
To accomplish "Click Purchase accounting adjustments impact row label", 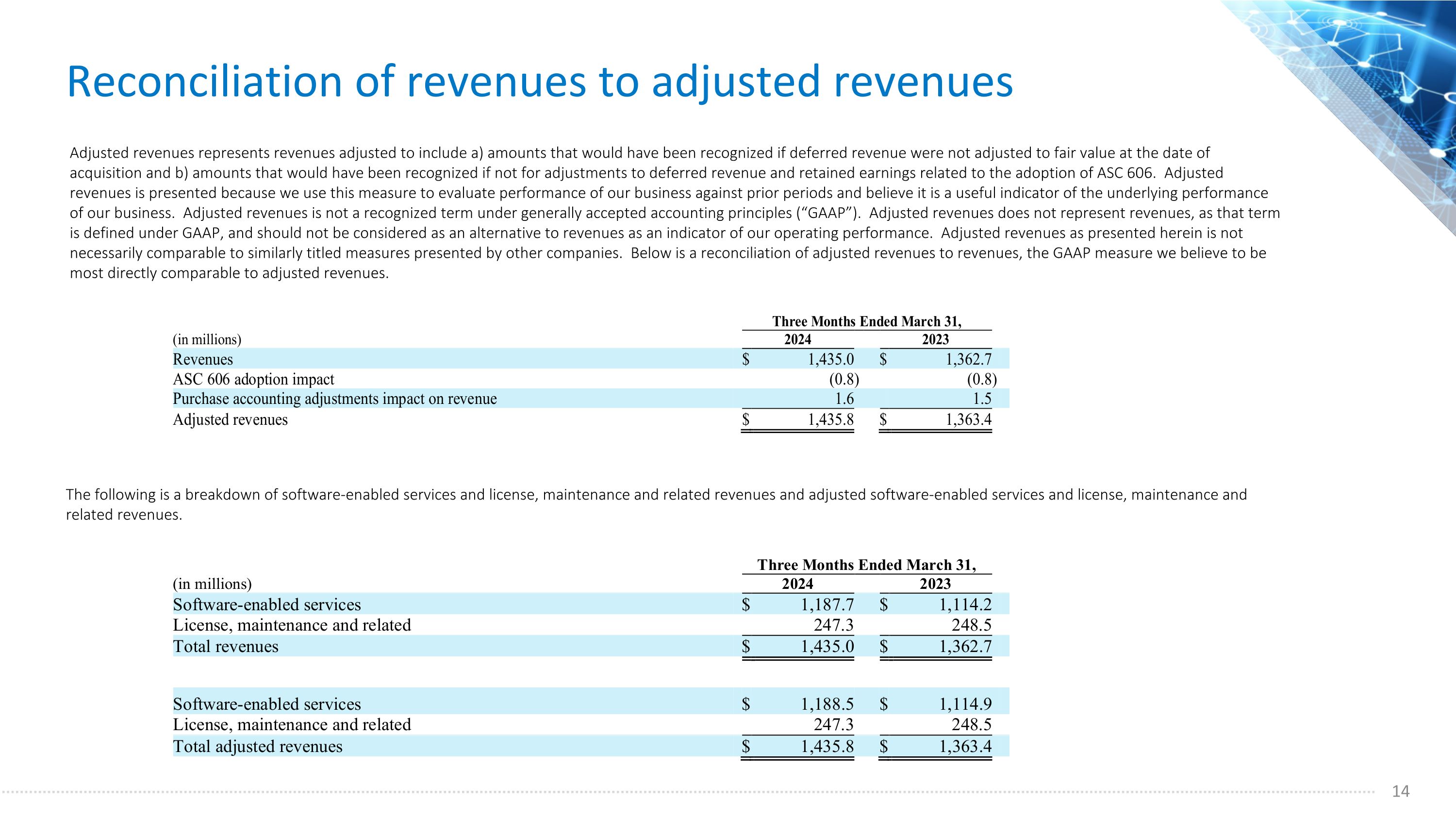I will (x=334, y=399).
